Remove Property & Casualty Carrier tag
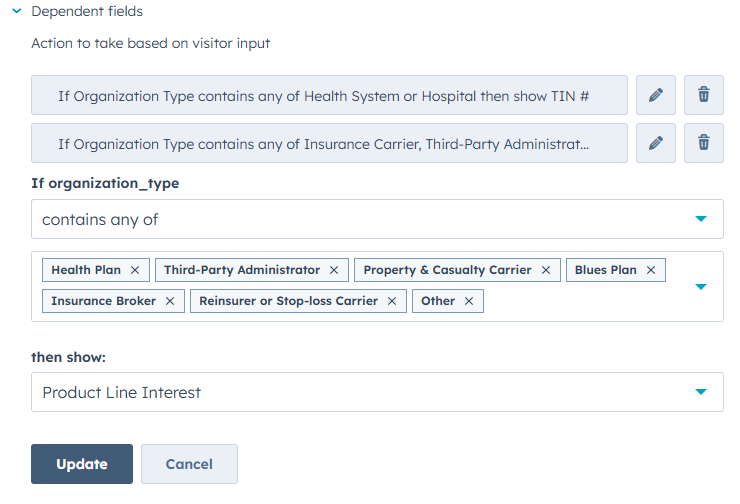 pyautogui.click(x=546, y=270)
